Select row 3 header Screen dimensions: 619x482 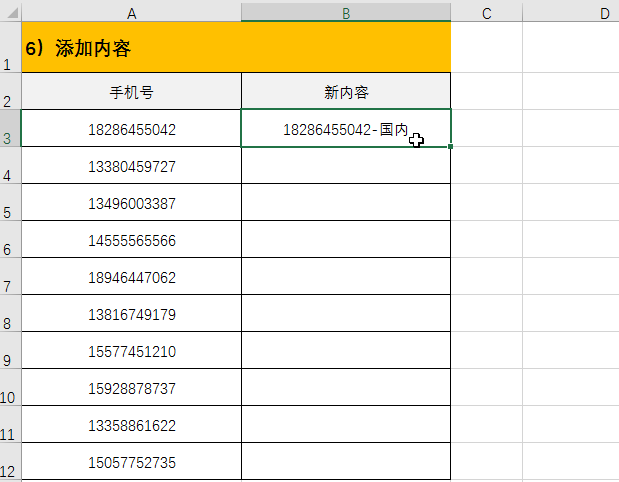pos(10,128)
